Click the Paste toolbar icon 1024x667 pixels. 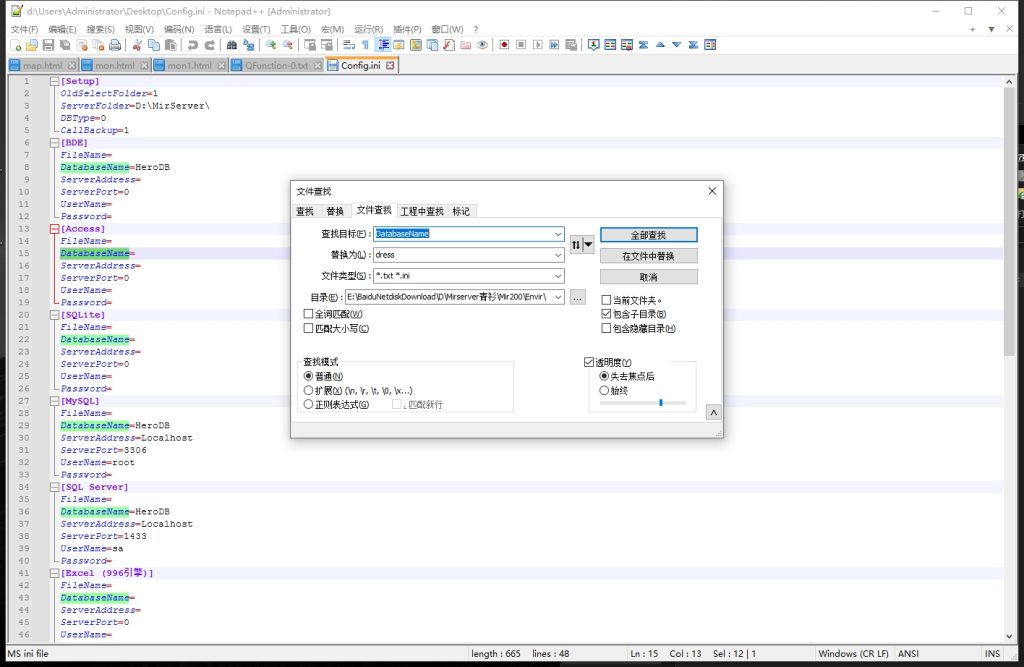tap(170, 45)
